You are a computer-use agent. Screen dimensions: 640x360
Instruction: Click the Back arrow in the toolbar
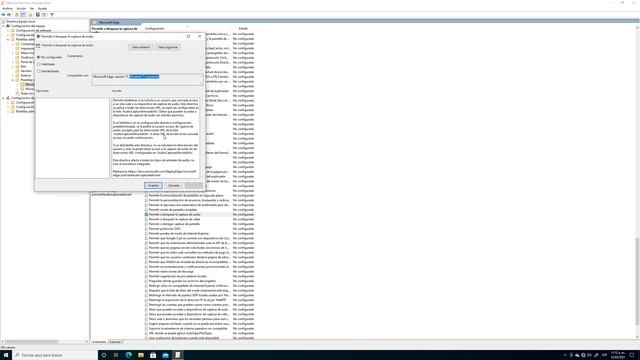tap(4, 15)
